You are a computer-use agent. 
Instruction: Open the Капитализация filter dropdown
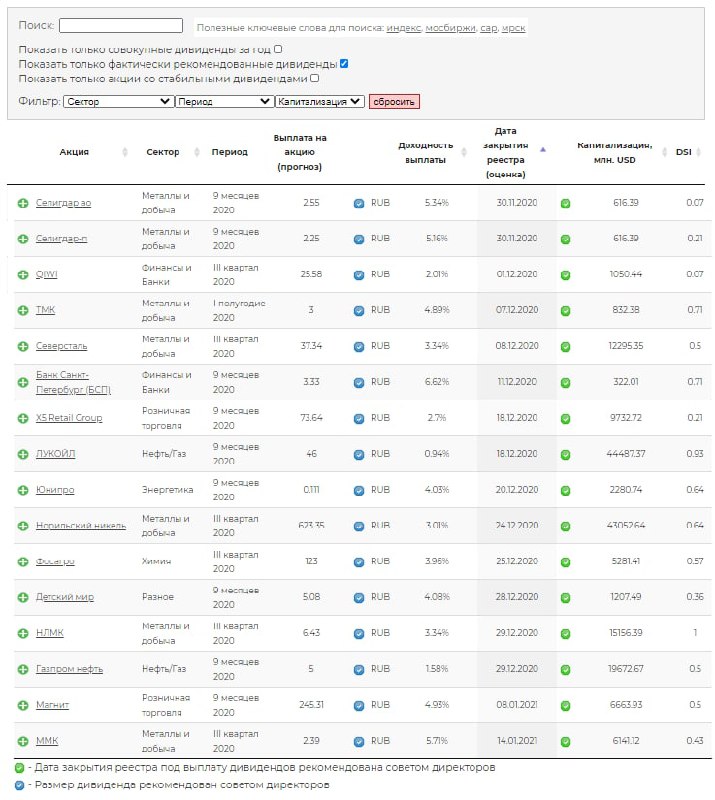click(320, 102)
